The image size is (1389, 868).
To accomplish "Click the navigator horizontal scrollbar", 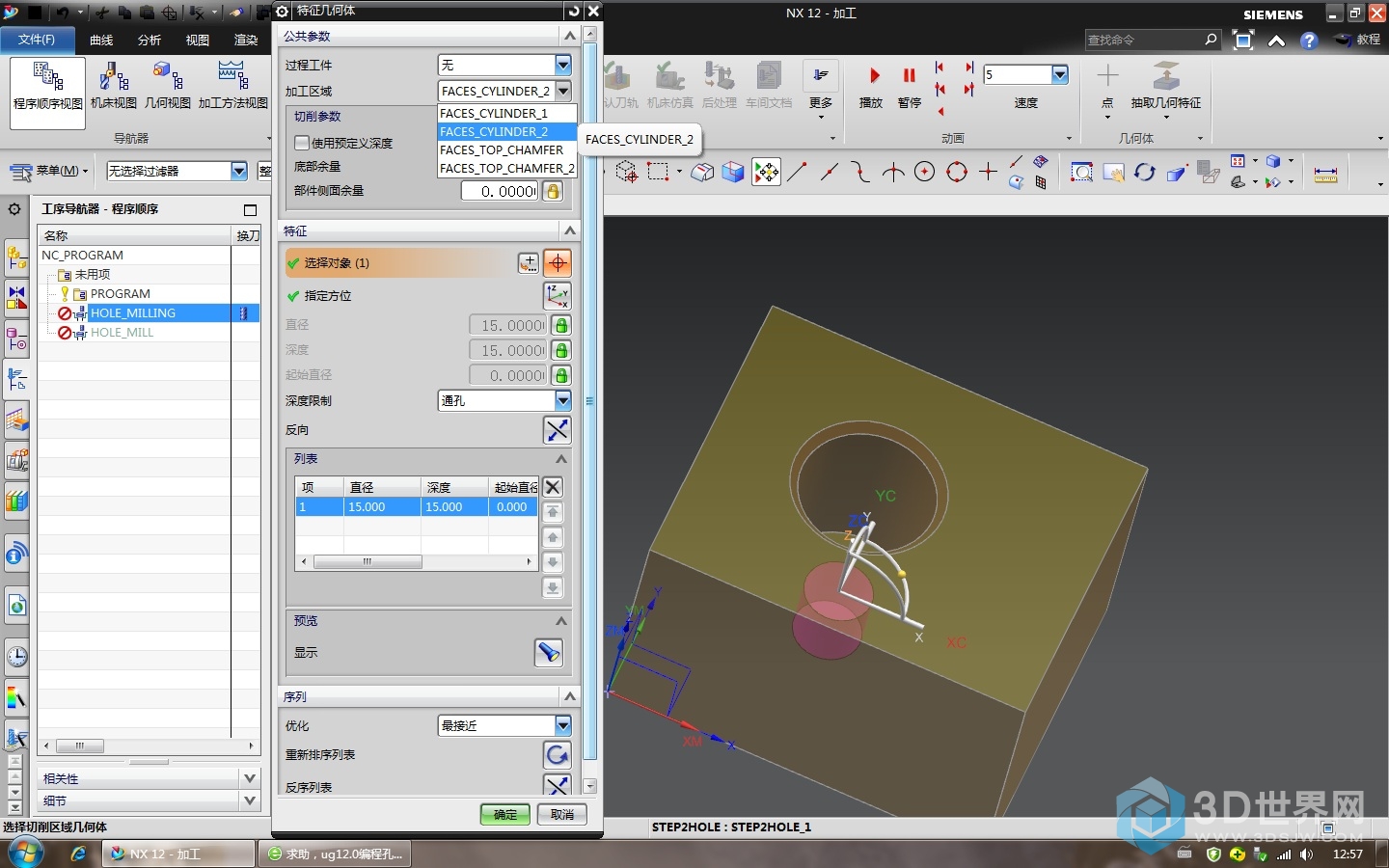I will click(80, 746).
